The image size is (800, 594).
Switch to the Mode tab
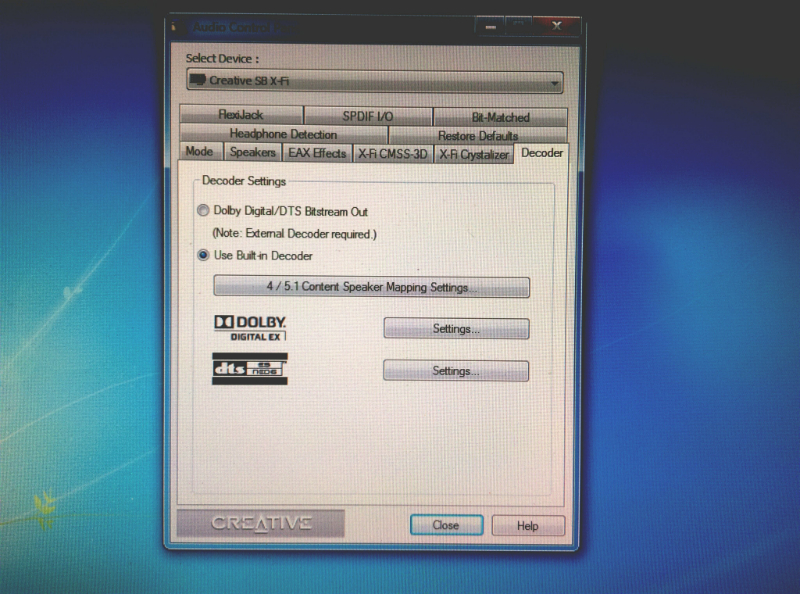(x=199, y=152)
